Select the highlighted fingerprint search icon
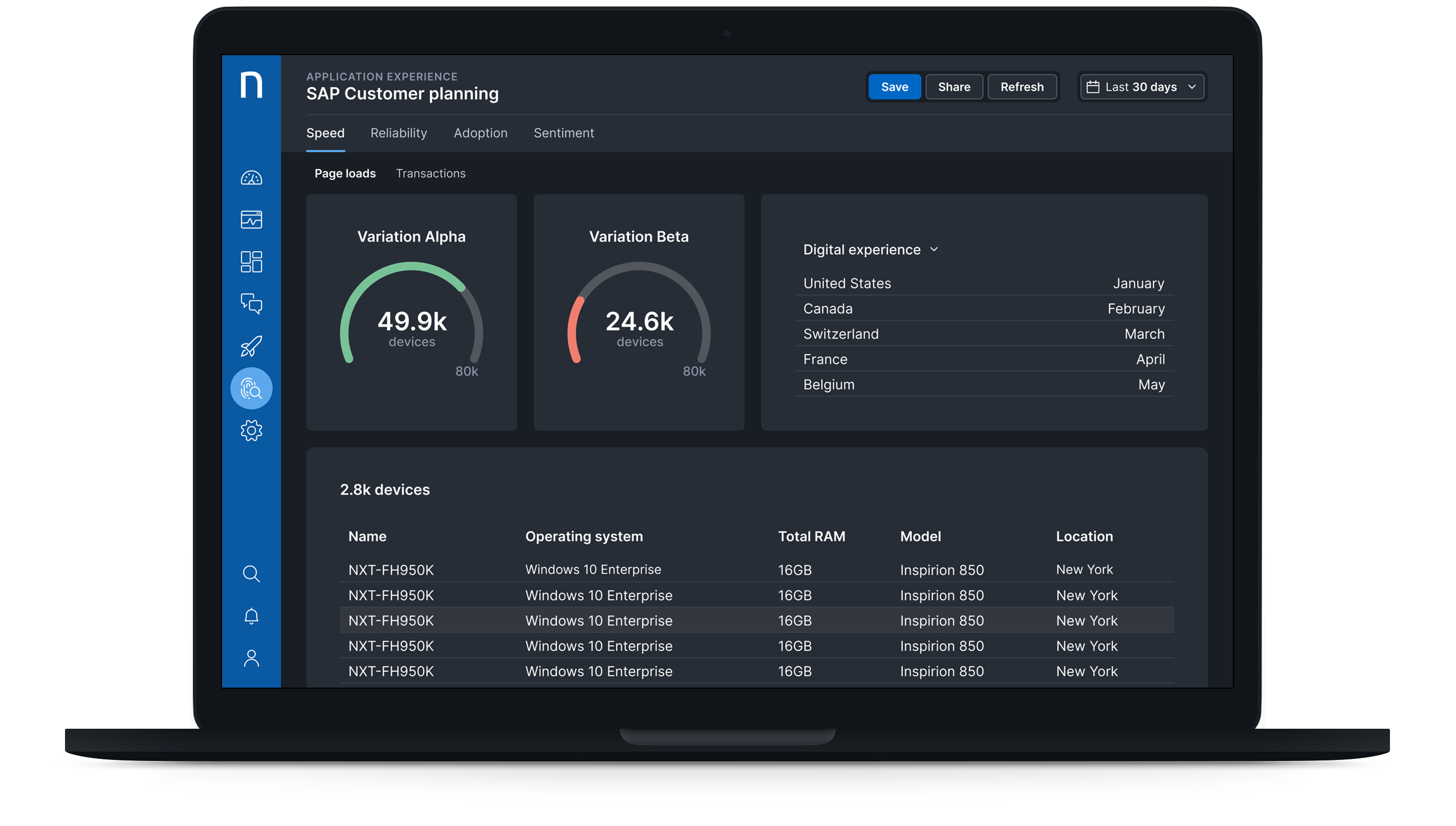The image size is (1456, 826). pyautogui.click(x=251, y=388)
